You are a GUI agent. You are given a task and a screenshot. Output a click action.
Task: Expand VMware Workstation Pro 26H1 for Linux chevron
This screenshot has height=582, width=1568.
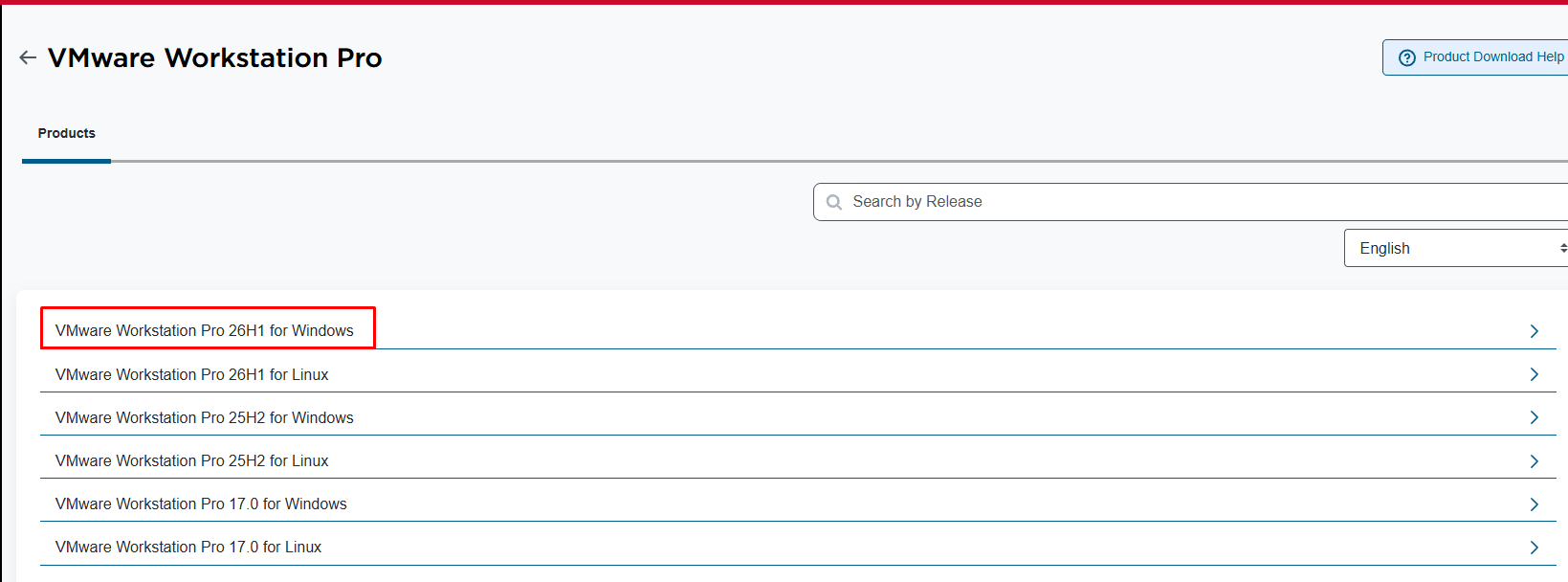coord(1535,374)
